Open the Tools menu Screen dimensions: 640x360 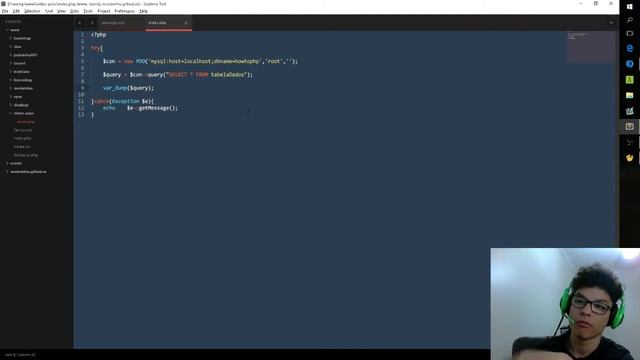coord(88,11)
